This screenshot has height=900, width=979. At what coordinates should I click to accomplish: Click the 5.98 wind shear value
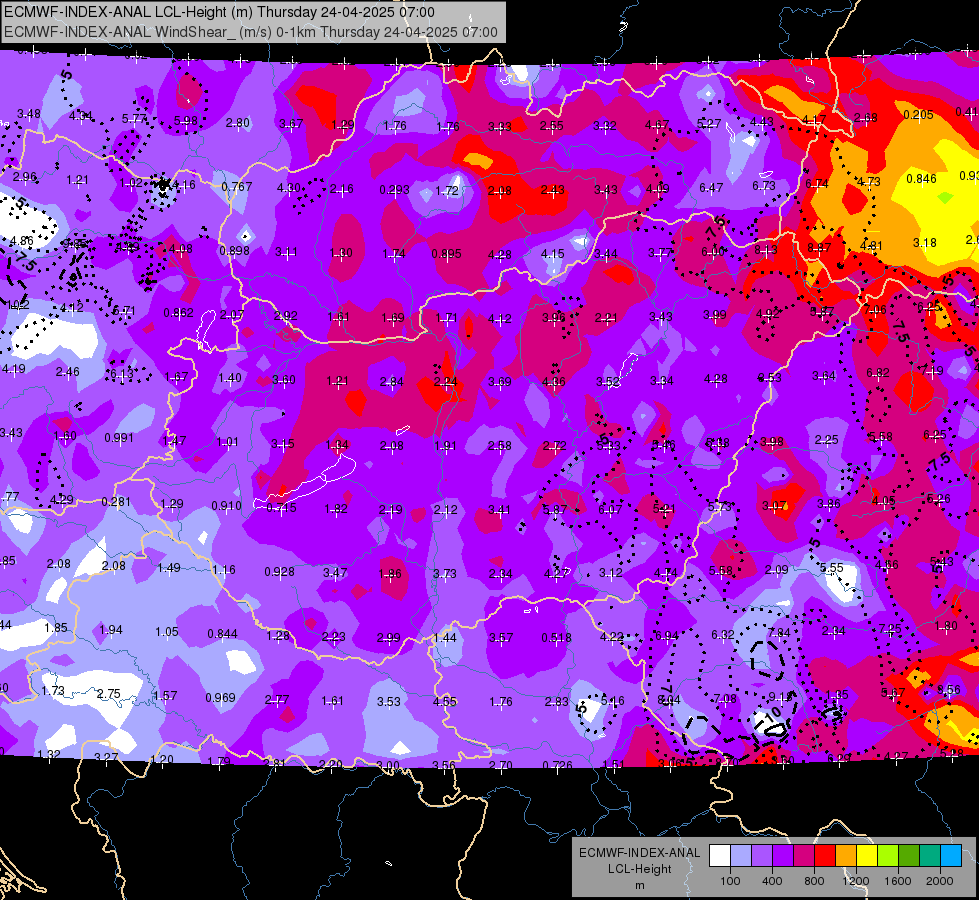pos(185,121)
